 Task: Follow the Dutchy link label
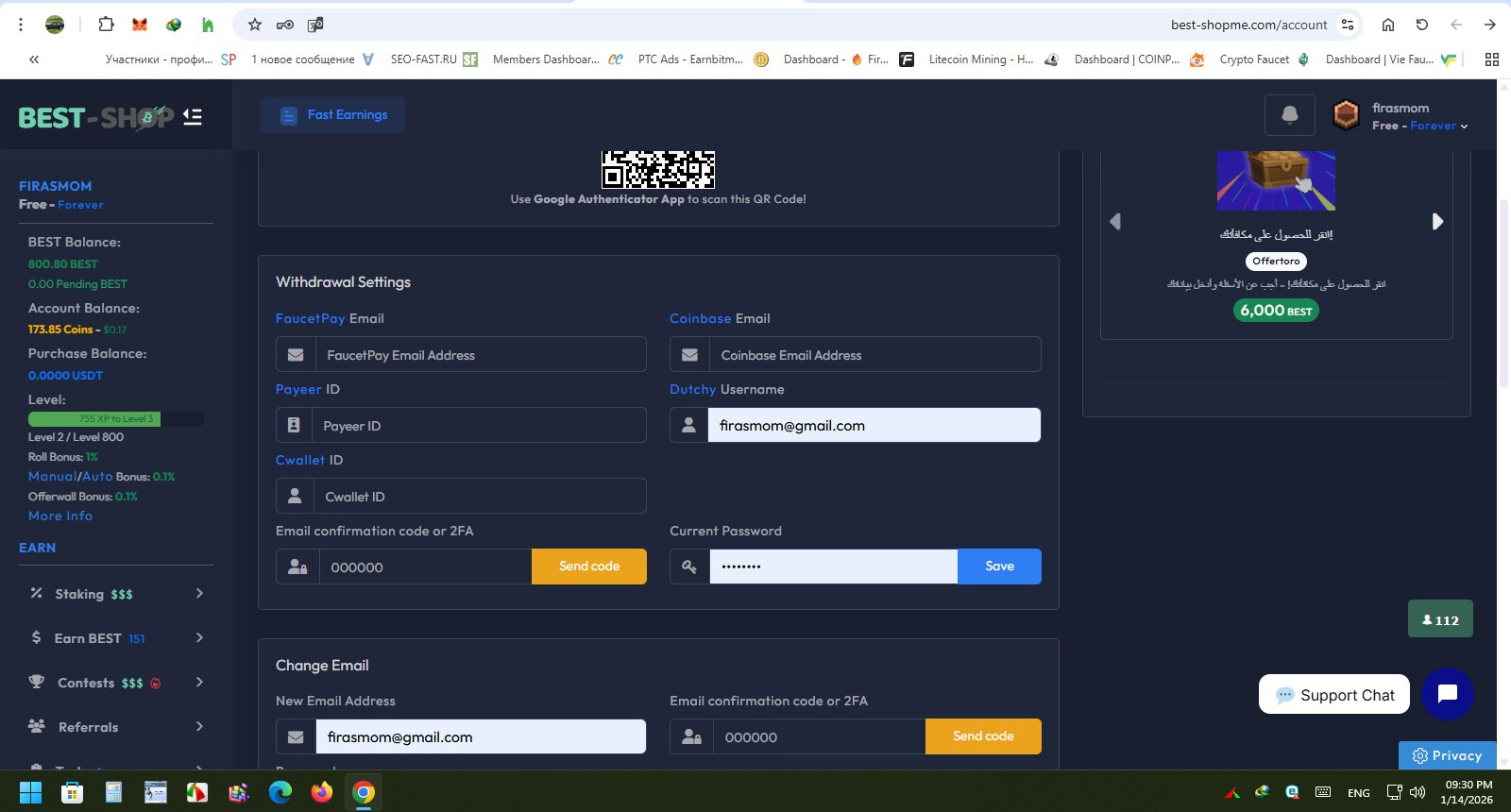tap(693, 390)
